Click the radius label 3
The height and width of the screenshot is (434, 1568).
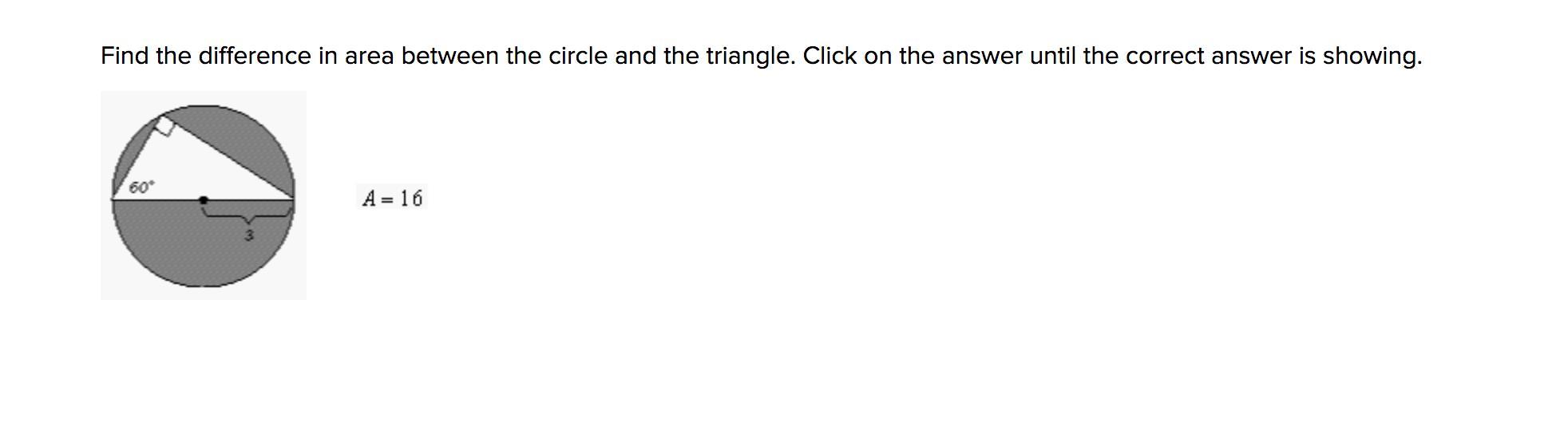pos(249,235)
